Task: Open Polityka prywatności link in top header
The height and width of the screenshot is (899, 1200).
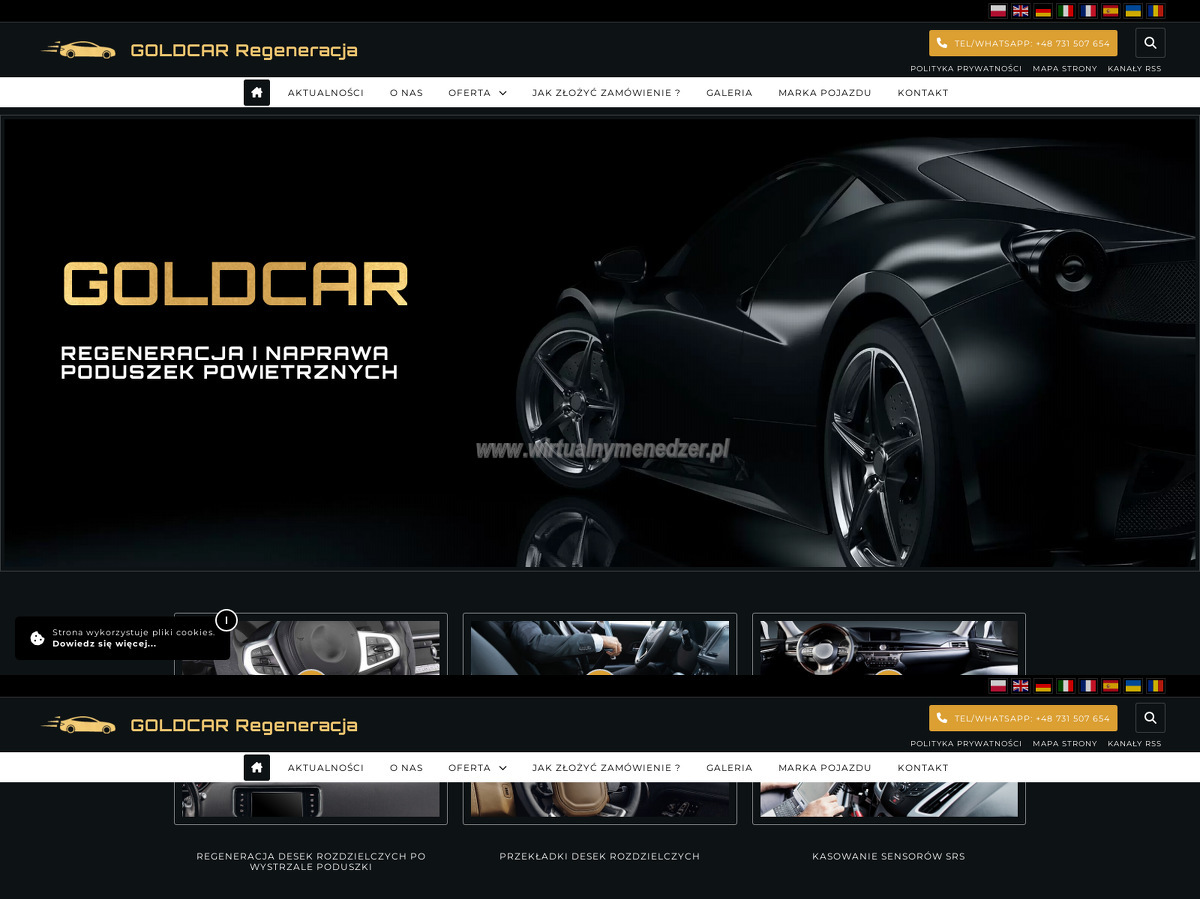Action: [x=966, y=69]
